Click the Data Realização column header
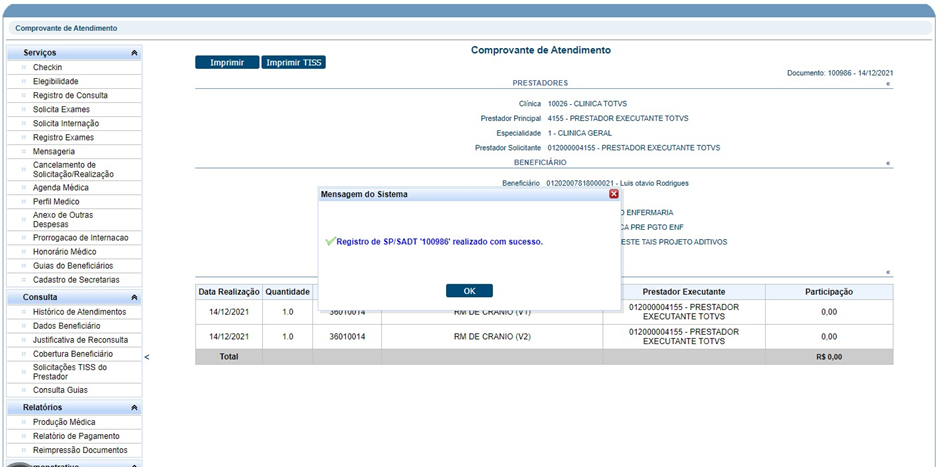Screen dimensions: 941x467 (x=228, y=292)
